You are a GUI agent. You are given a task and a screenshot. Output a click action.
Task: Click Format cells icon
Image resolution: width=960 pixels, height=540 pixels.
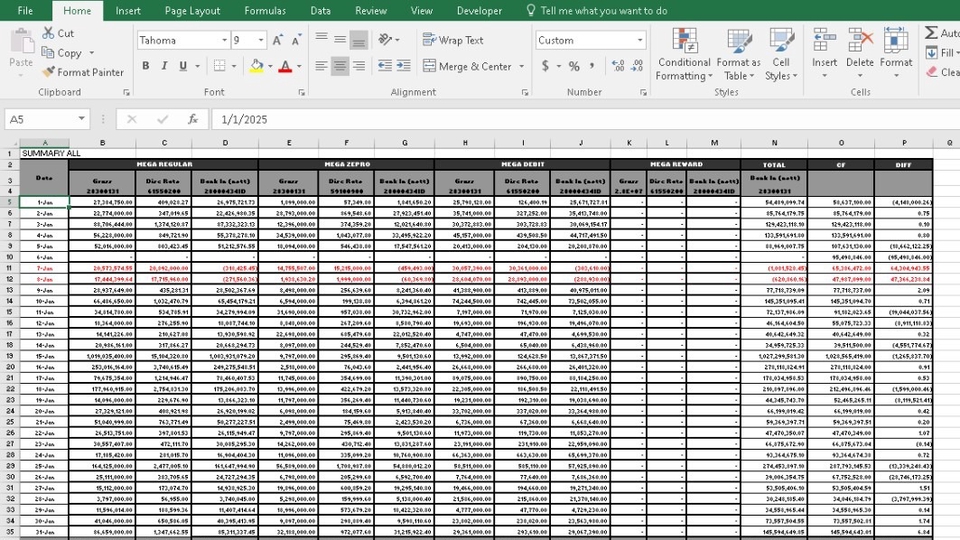click(896, 41)
